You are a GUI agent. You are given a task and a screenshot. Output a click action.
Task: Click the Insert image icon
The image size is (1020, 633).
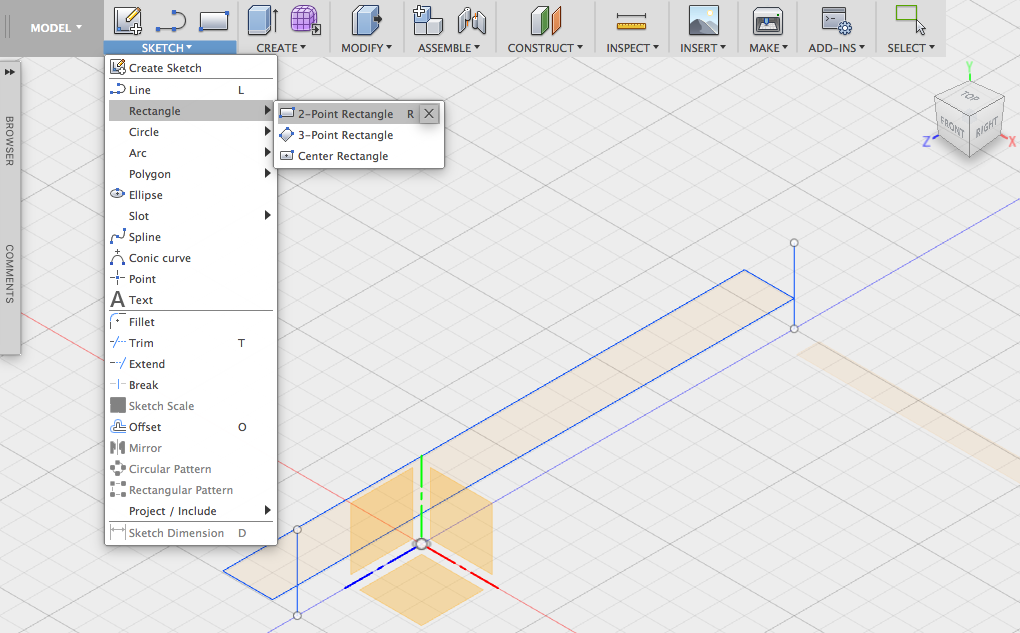[x=704, y=20]
